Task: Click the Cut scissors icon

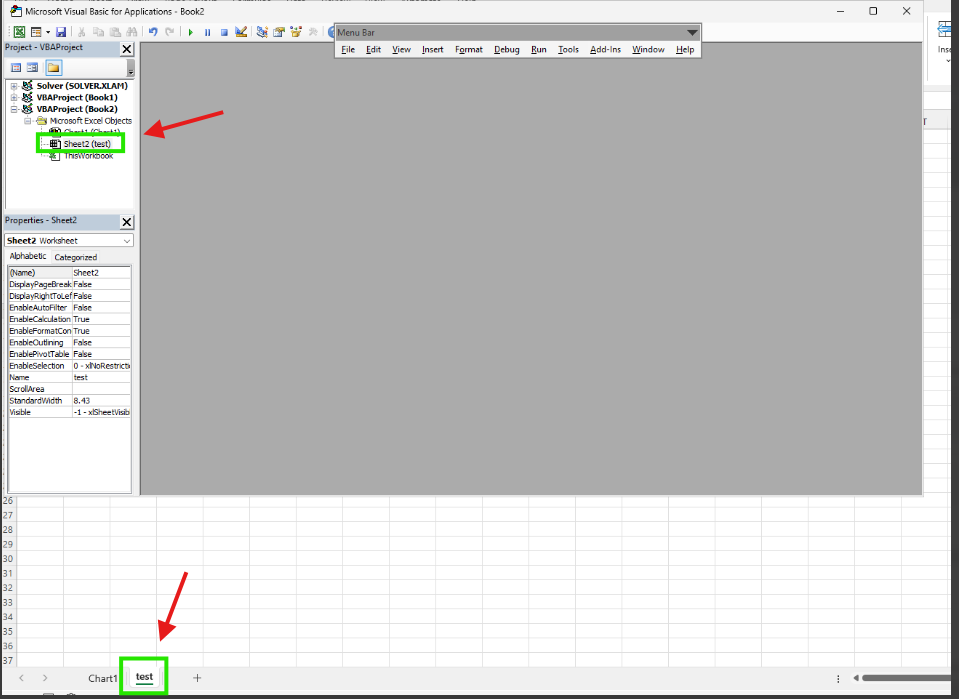Action: (x=81, y=32)
